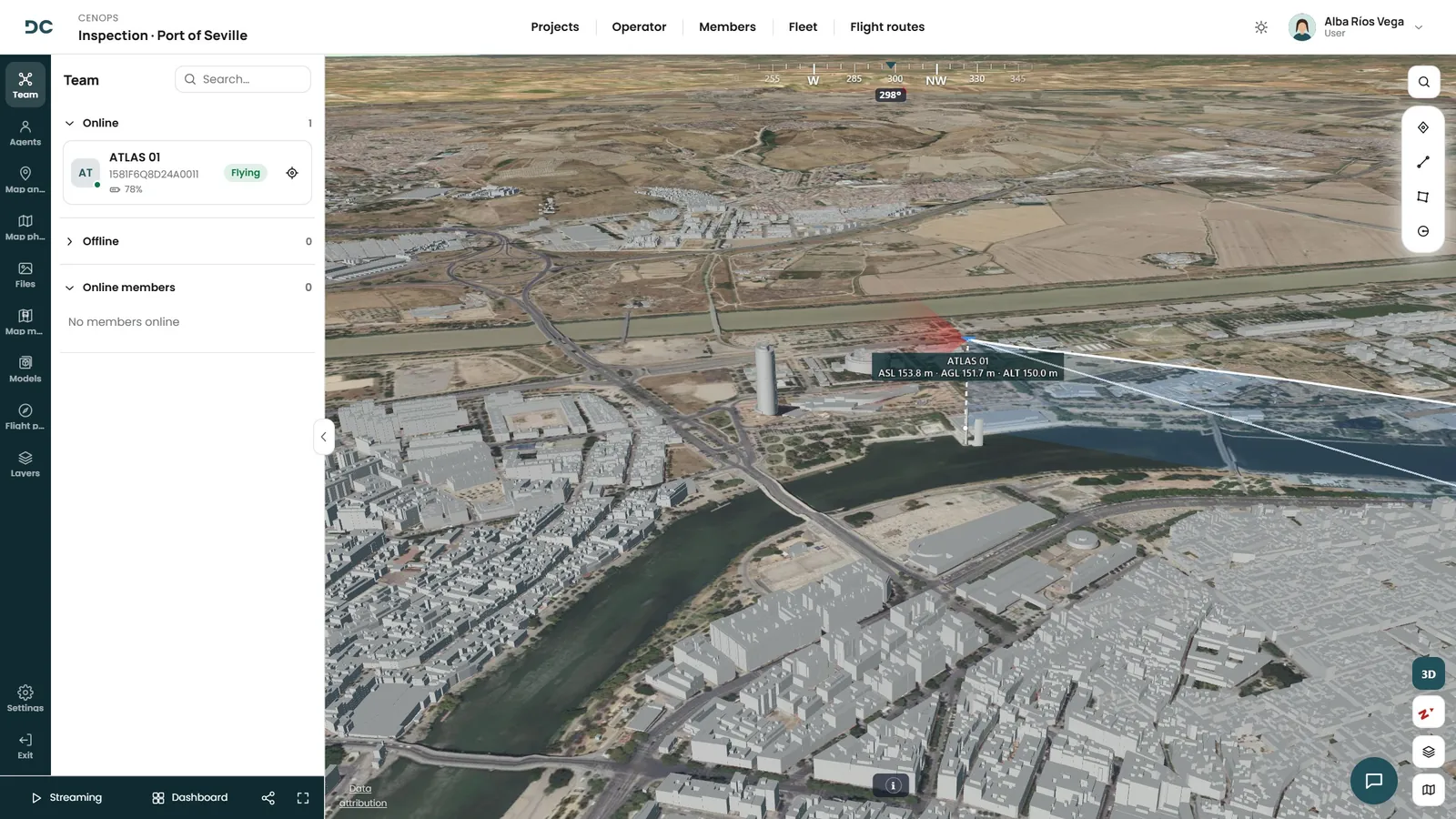Select the measure line tool on map
The height and width of the screenshot is (819, 1456).
[x=1423, y=162]
